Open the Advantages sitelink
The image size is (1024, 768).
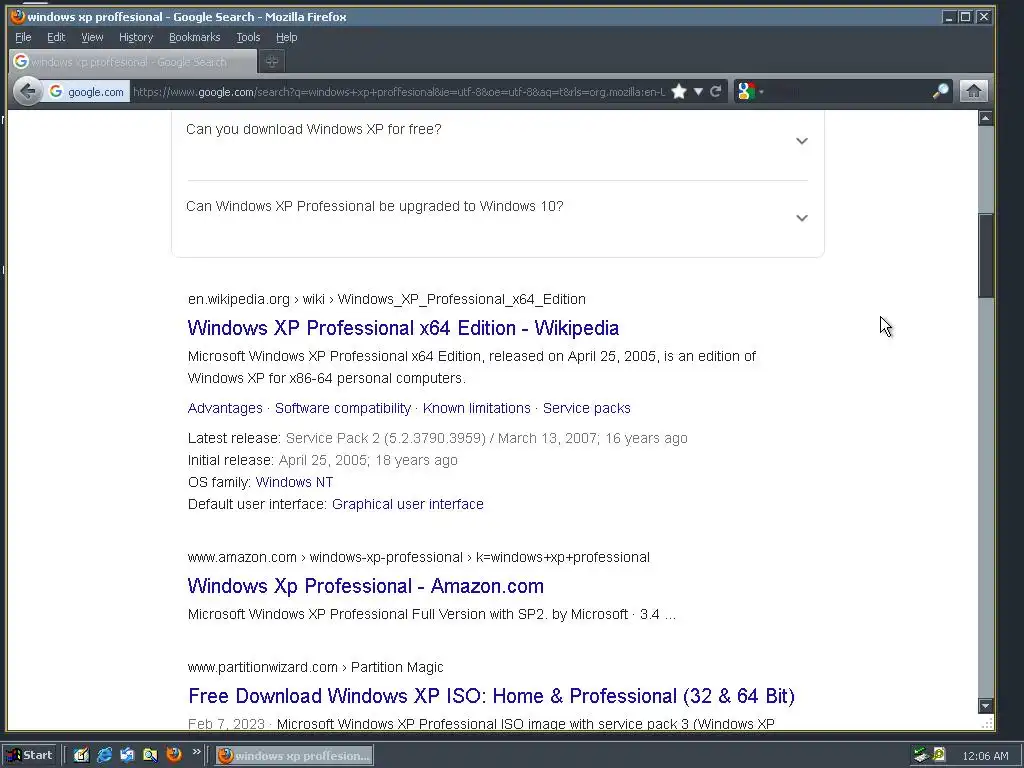[225, 408]
